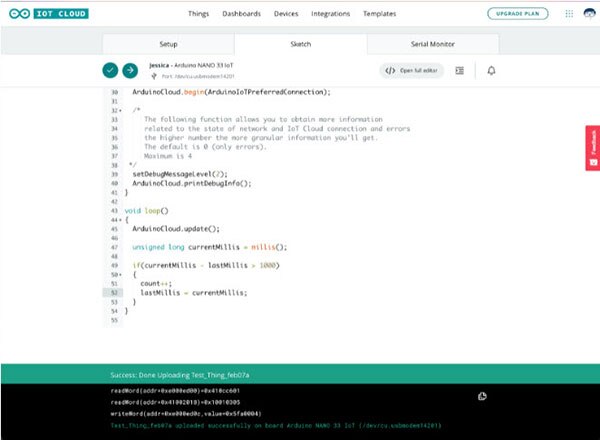Open the Things menu
Screen dimensions: 600x440
pyautogui.click(x=200, y=14)
